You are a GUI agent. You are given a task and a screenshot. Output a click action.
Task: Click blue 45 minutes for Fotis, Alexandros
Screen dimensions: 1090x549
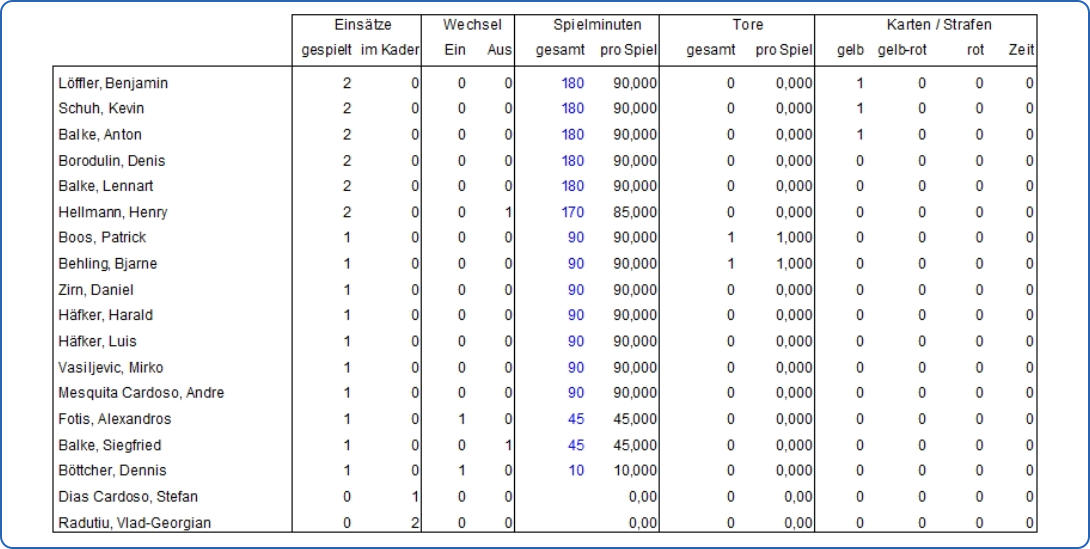(x=576, y=419)
